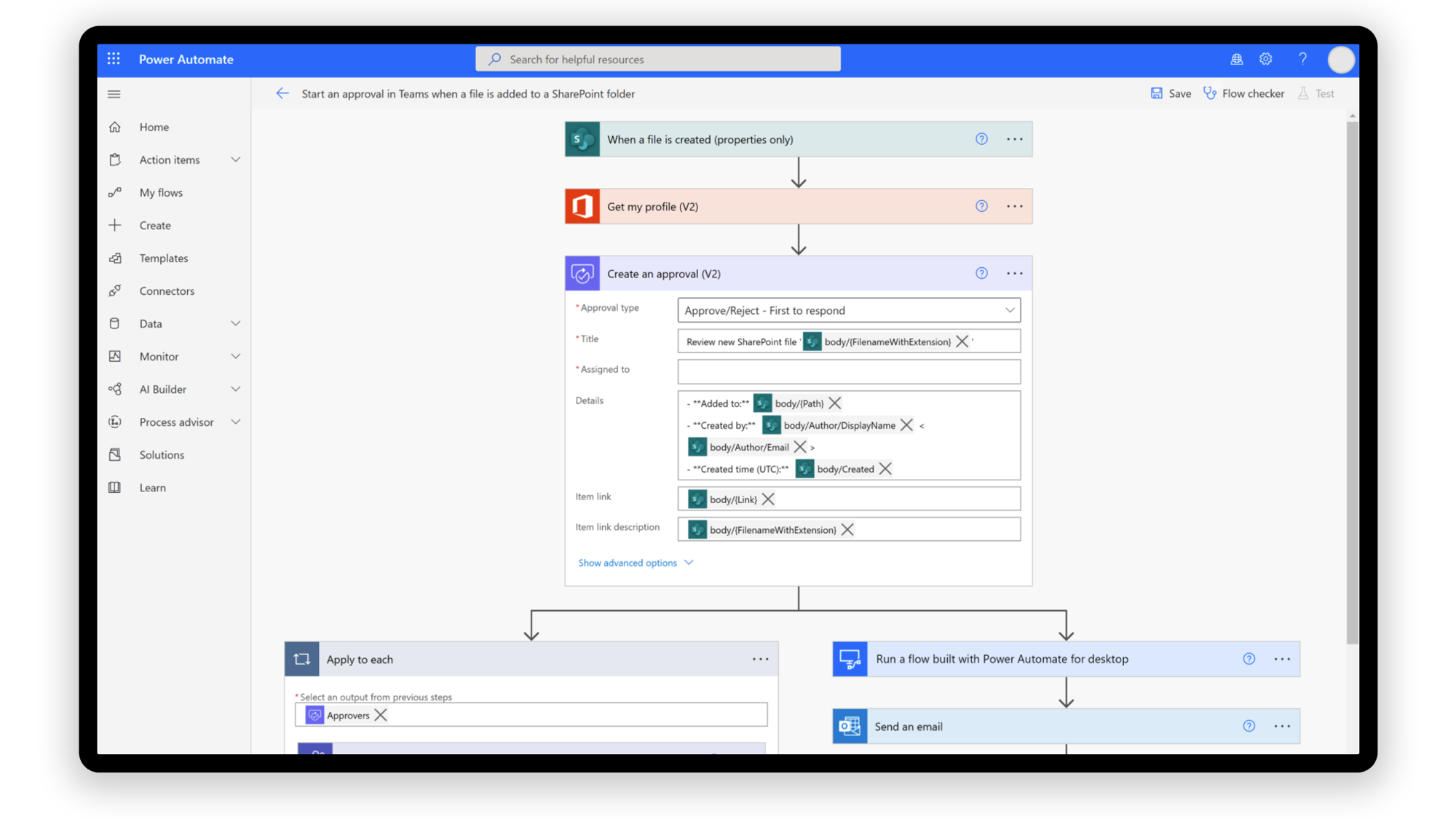Run the Flow checker
Viewport: 1456px width, 819px height.
pyautogui.click(x=1244, y=93)
